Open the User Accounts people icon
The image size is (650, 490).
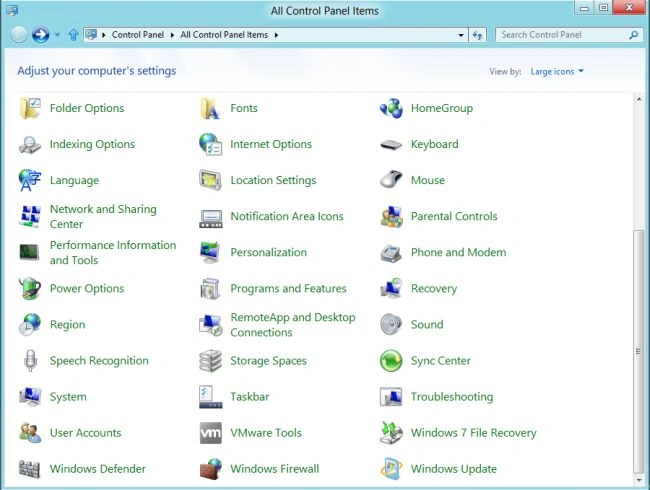pos(30,433)
